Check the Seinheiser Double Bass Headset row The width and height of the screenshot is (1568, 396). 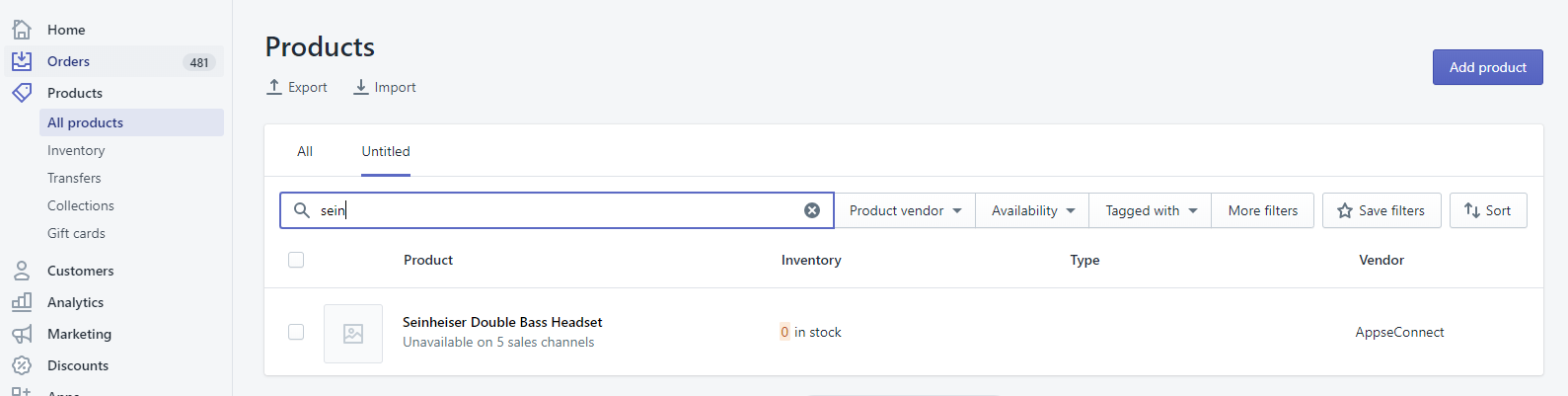point(296,332)
